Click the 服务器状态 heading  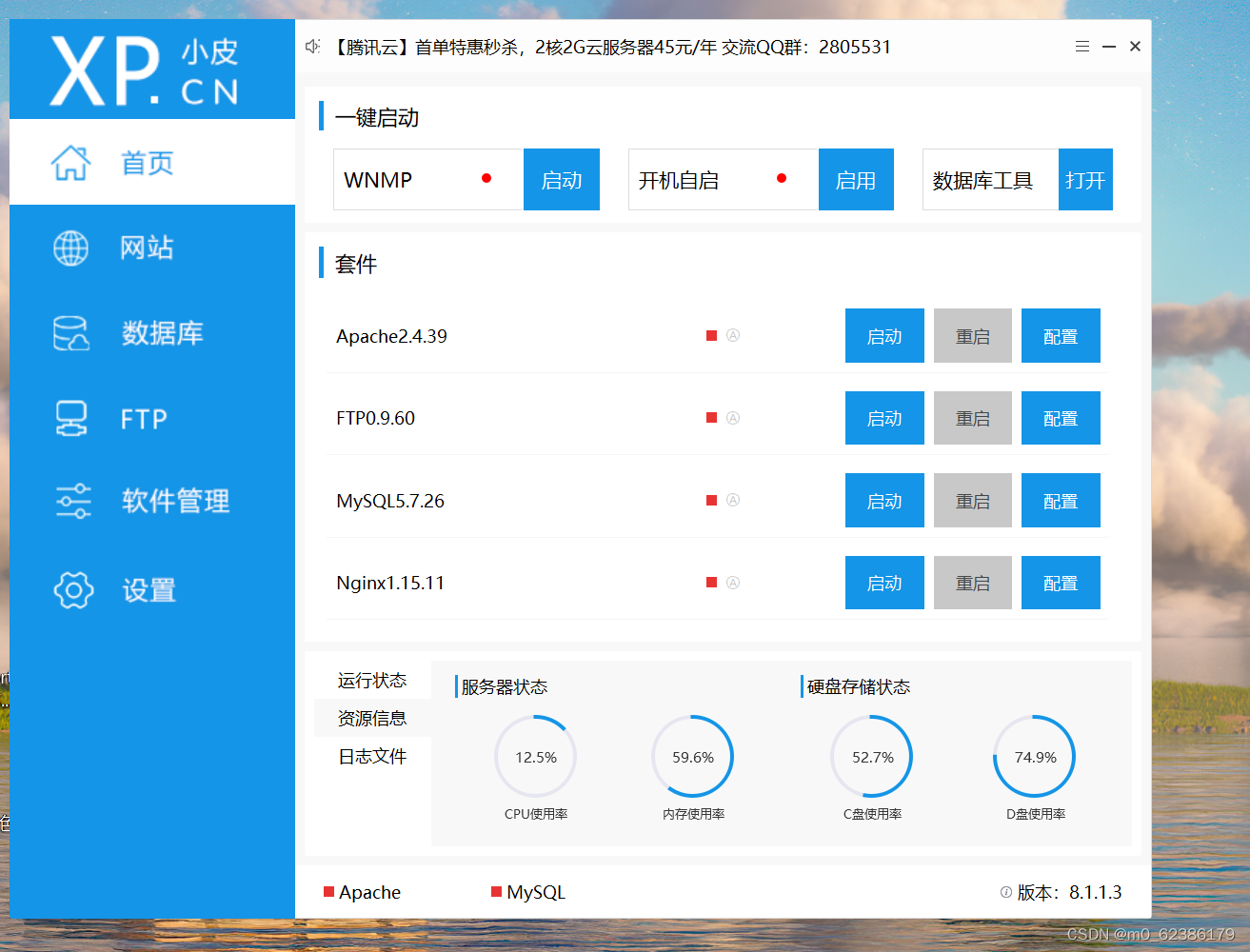pyautogui.click(x=505, y=686)
